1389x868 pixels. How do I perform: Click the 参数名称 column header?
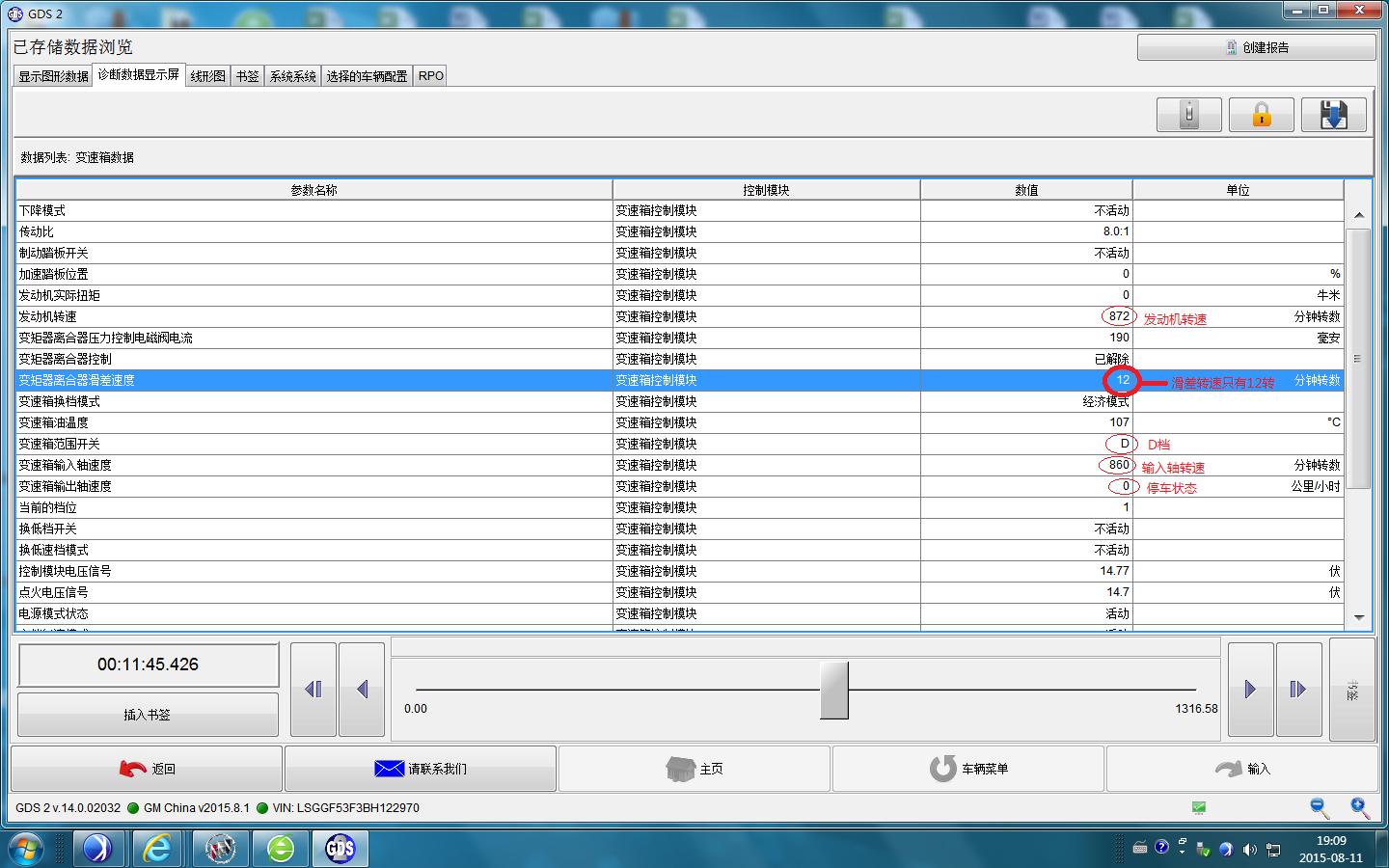coord(314,190)
